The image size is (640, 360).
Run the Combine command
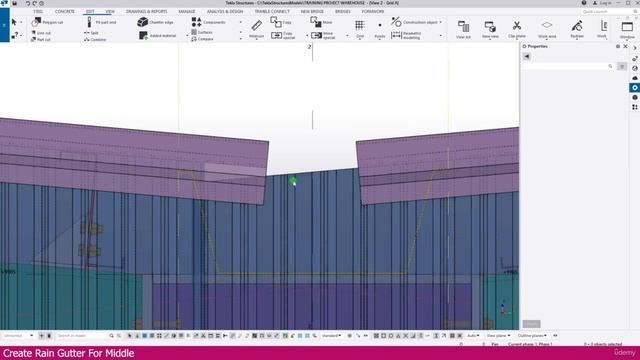95,40
